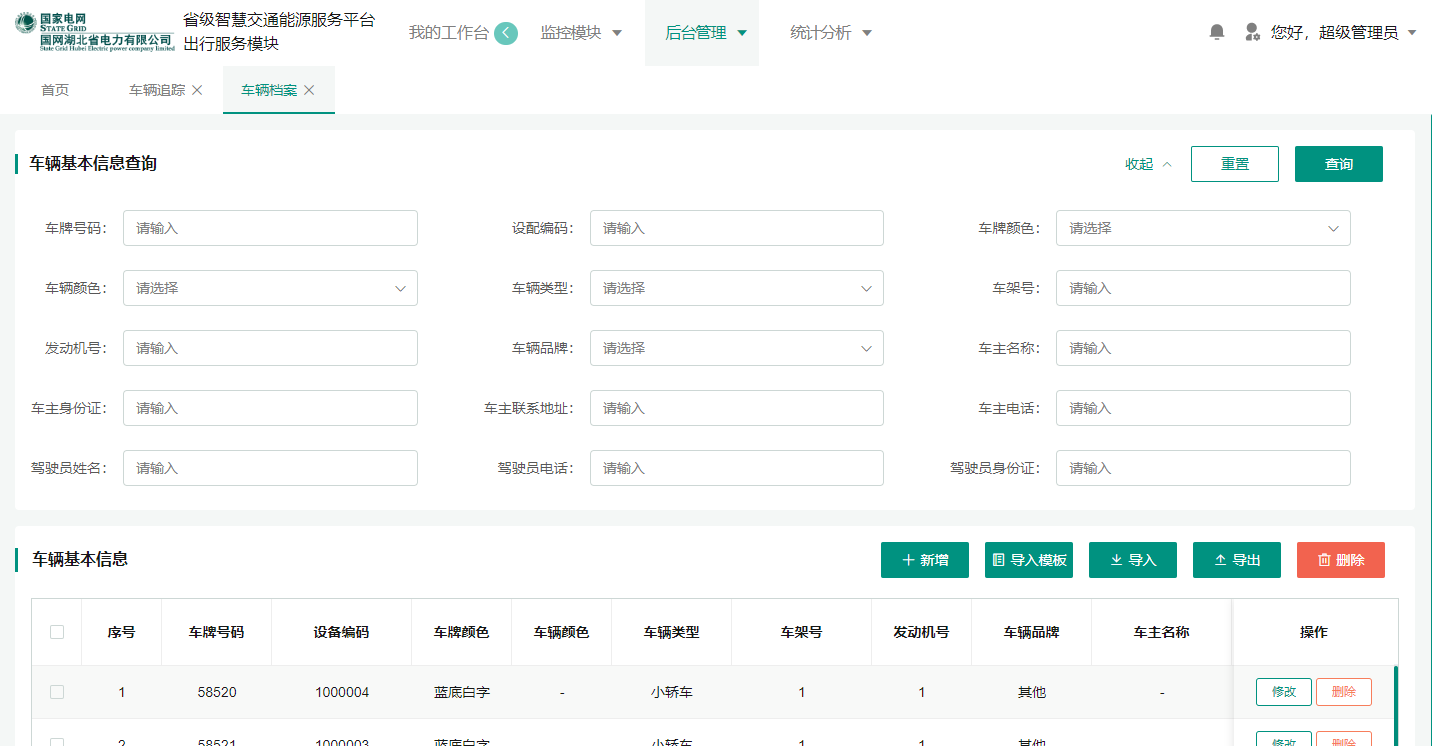Focus the 车主身份证 input field
The image size is (1432, 746).
tap(270, 408)
